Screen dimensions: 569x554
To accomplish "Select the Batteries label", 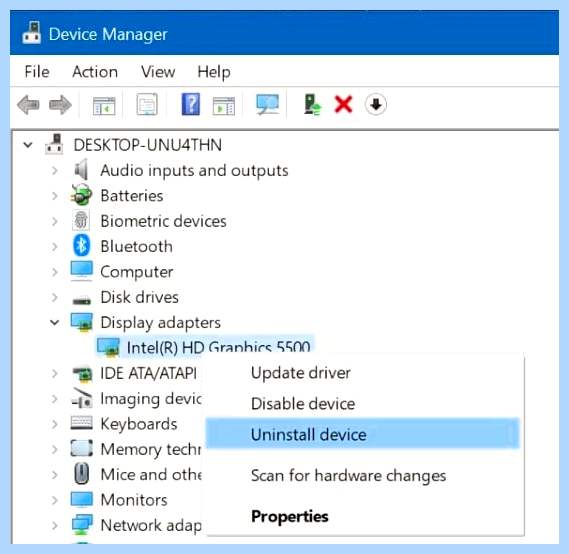I will click(132, 196).
